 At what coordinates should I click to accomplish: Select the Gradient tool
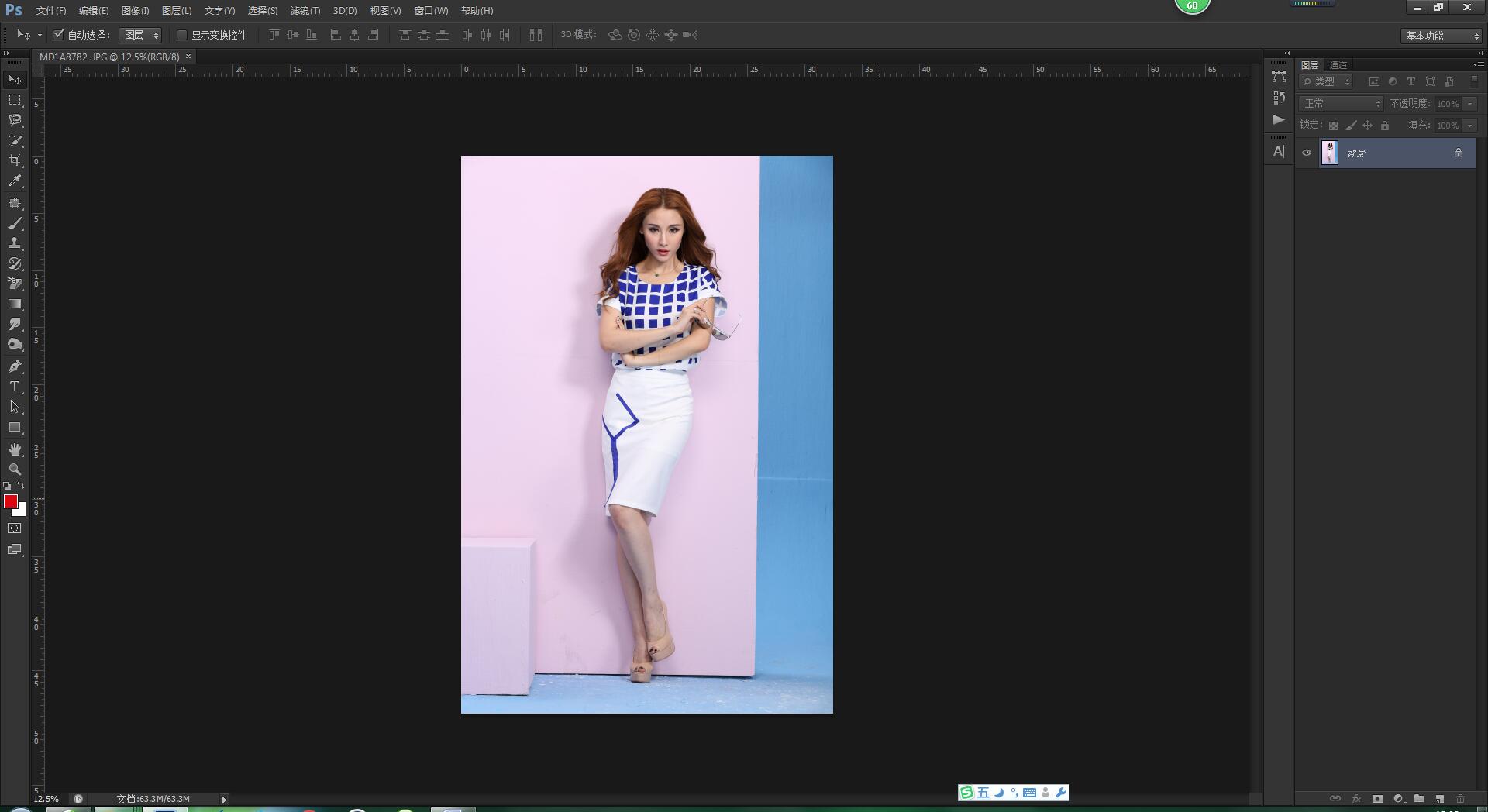(15, 304)
